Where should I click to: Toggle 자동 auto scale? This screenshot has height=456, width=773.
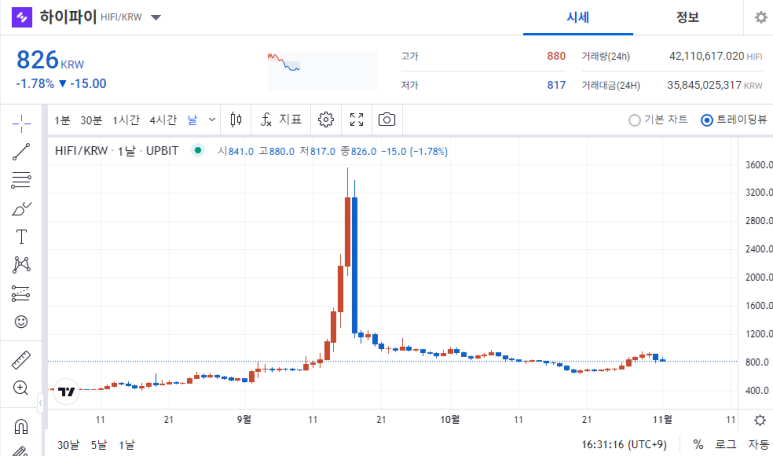(x=758, y=445)
